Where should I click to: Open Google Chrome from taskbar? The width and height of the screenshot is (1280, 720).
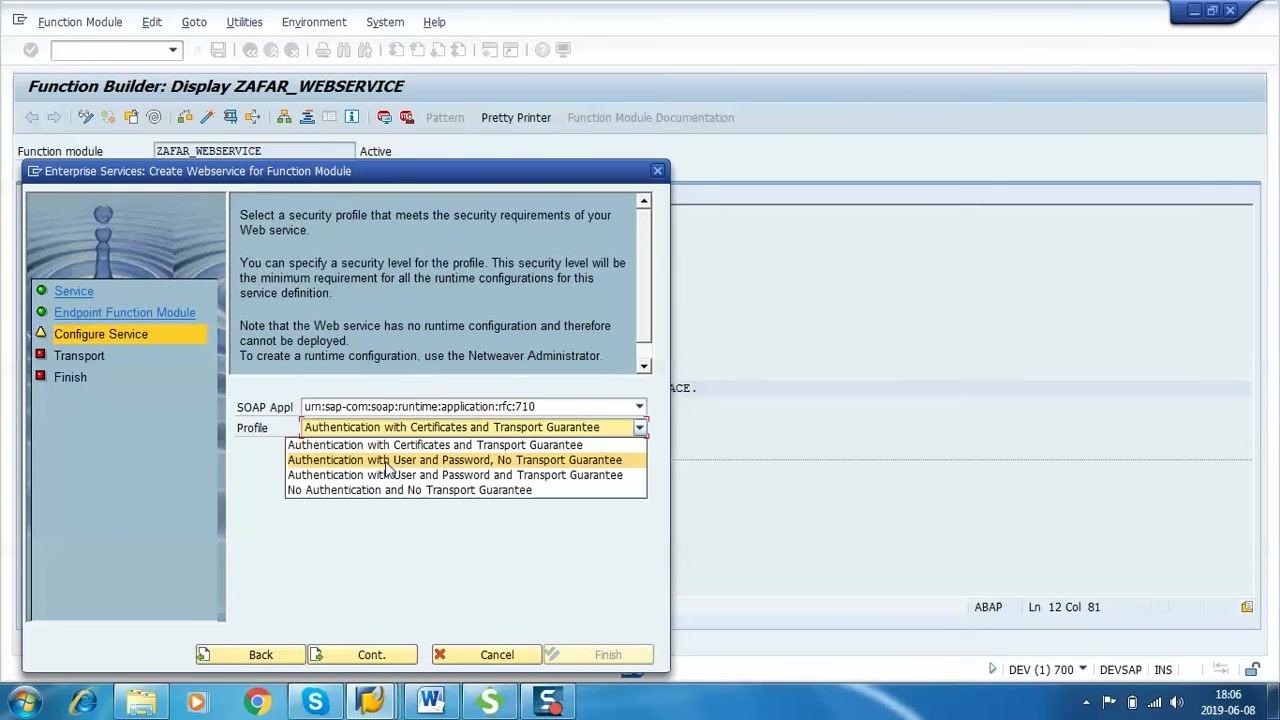tap(257, 702)
